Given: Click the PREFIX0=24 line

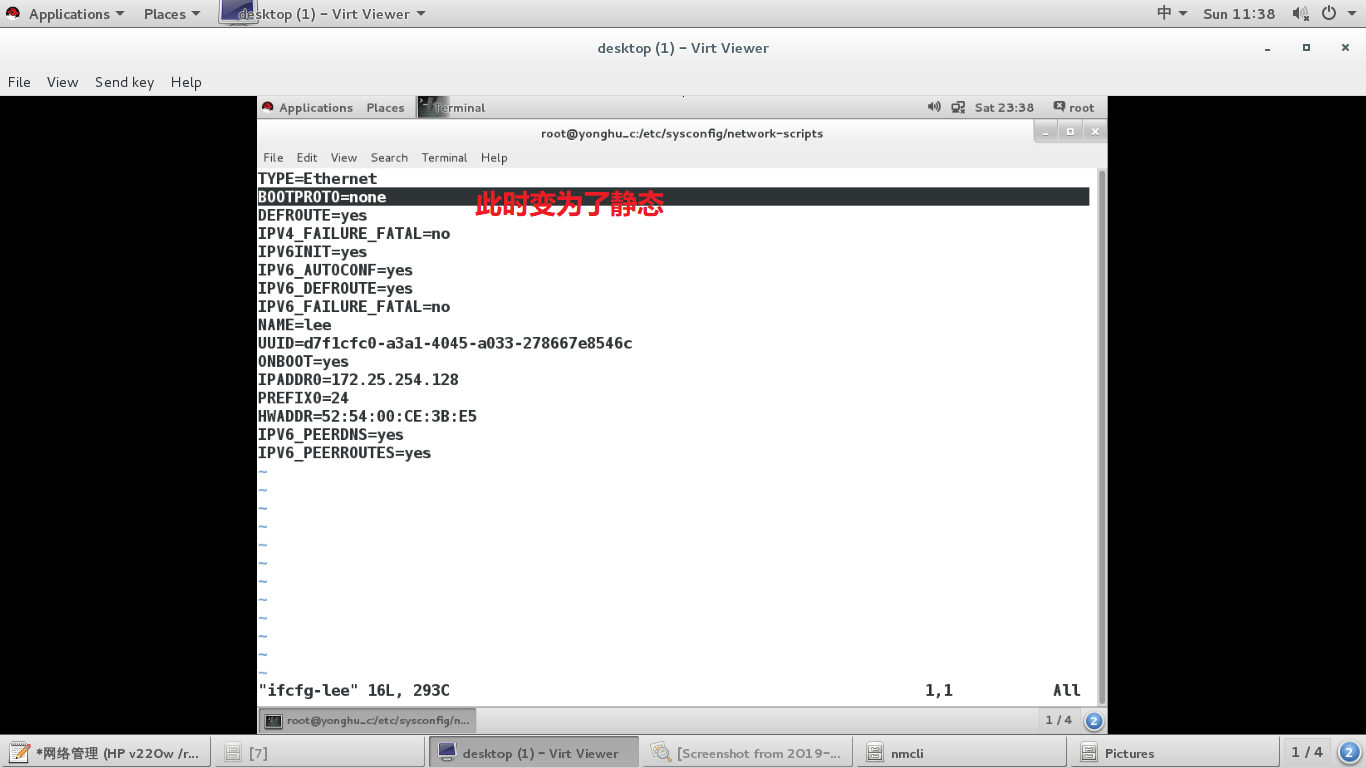Looking at the screenshot, I should (x=303, y=398).
